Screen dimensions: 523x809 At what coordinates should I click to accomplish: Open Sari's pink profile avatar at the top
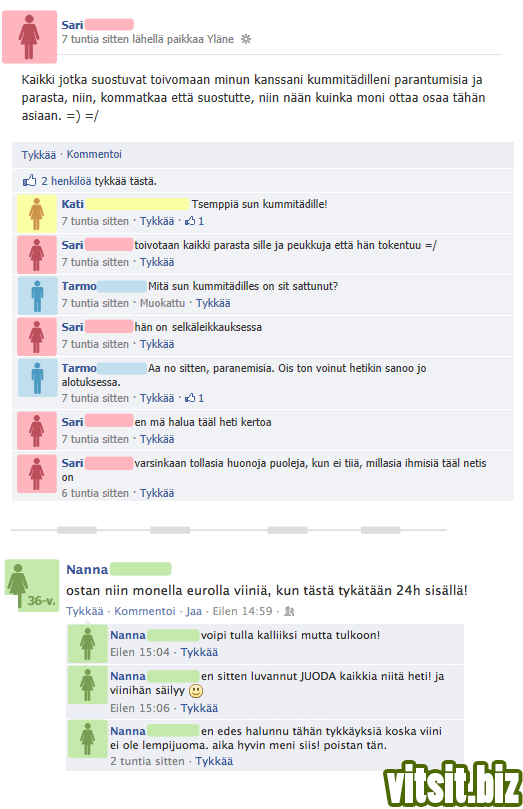click(x=29, y=37)
